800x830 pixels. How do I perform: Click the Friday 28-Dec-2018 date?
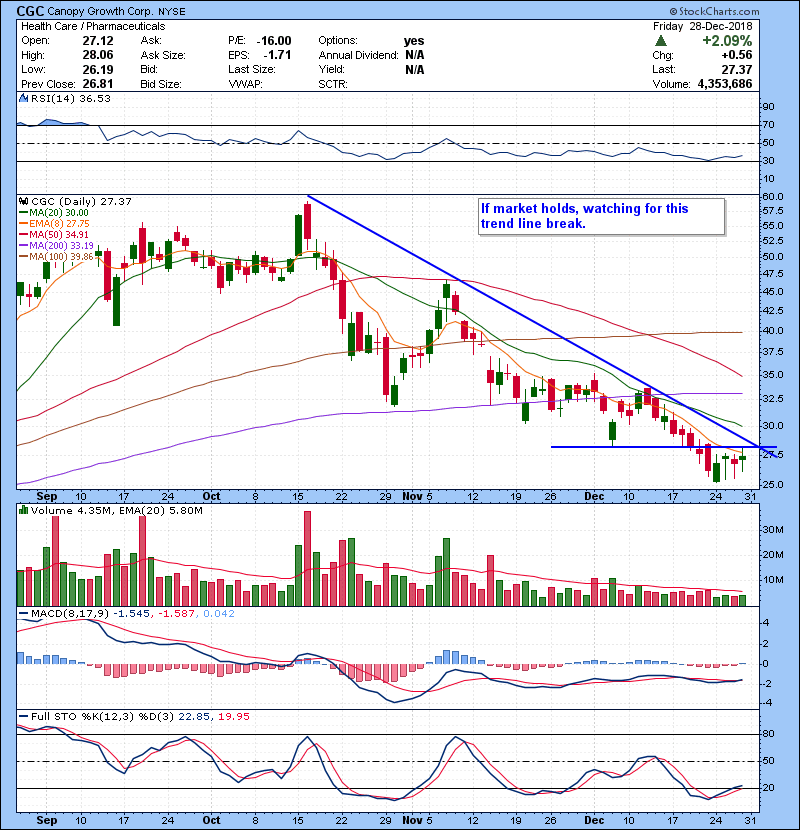[x=702, y=26]
